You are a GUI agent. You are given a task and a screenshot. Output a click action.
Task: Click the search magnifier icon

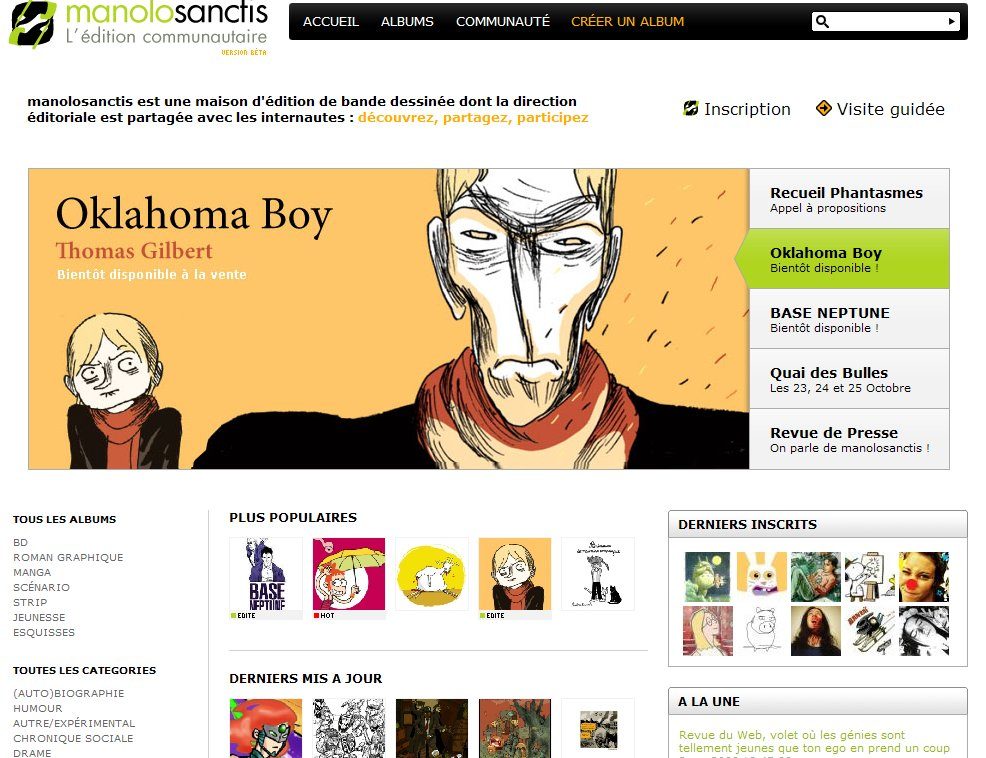pyautogui.click(x=823, y=22)
